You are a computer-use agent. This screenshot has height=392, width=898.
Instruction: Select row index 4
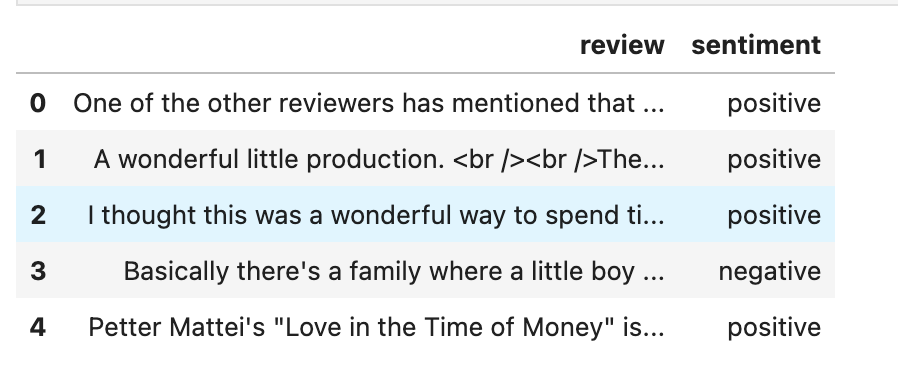pos(38,327)
